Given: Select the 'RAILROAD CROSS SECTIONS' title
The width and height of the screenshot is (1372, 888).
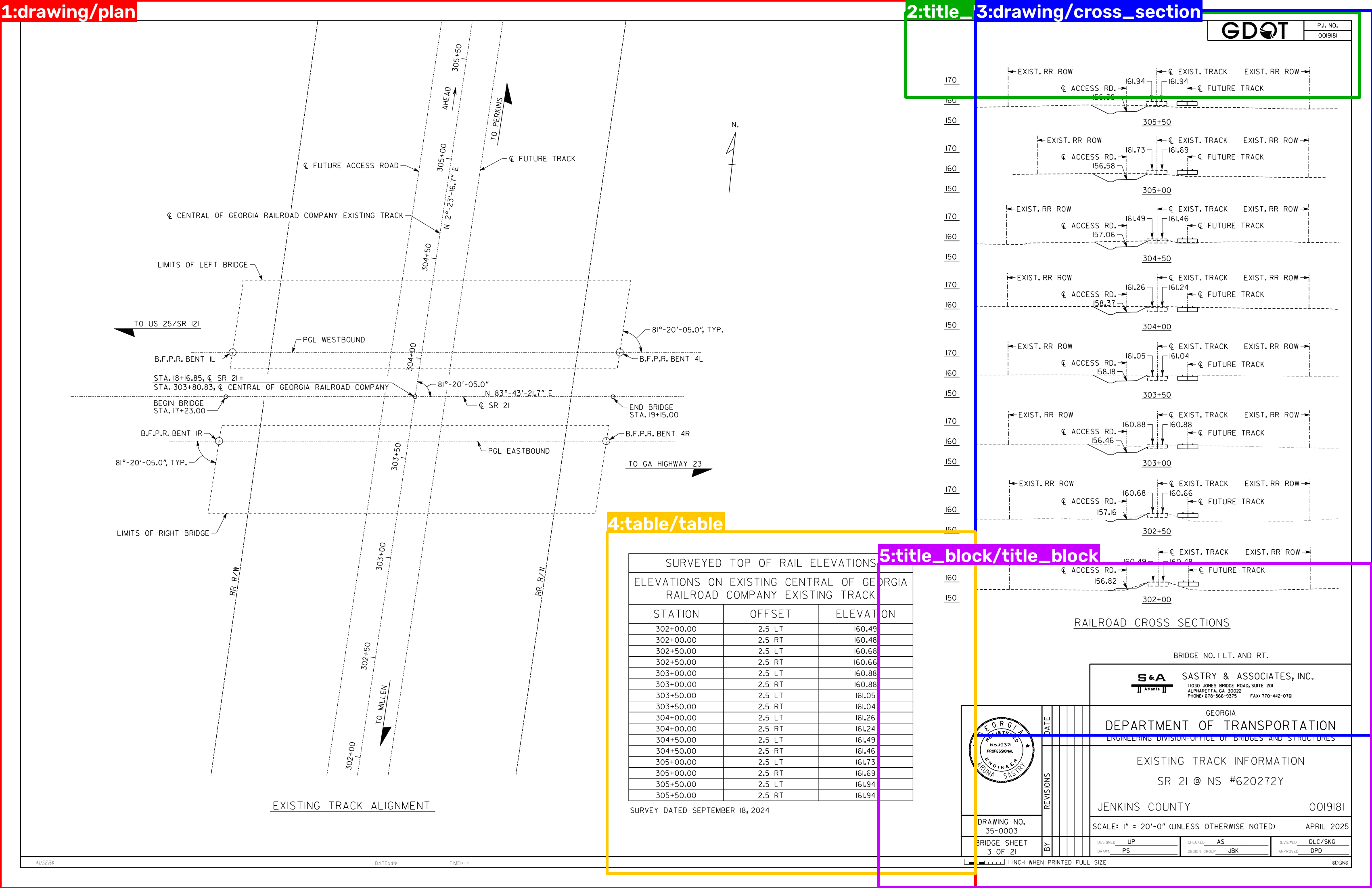Looking at the screenshot, I should [1151, 623].
